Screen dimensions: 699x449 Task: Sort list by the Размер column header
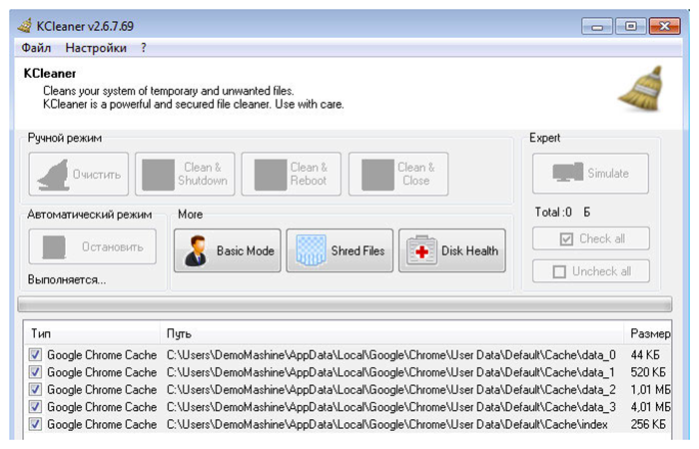click(x=647, y=334)
